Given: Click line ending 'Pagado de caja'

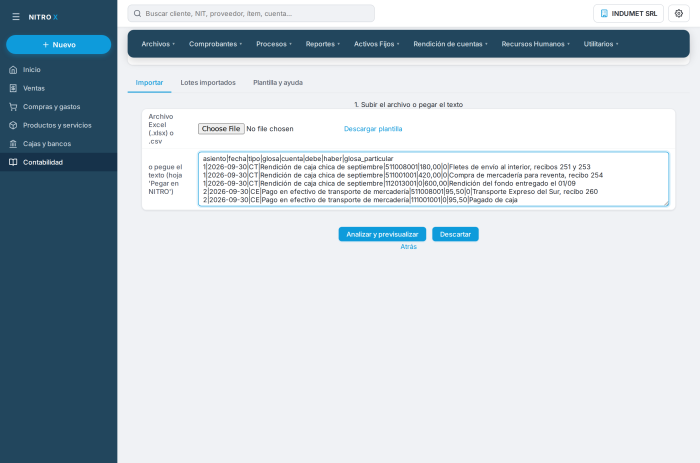Looking at the screenshot, I should point(360,200).
